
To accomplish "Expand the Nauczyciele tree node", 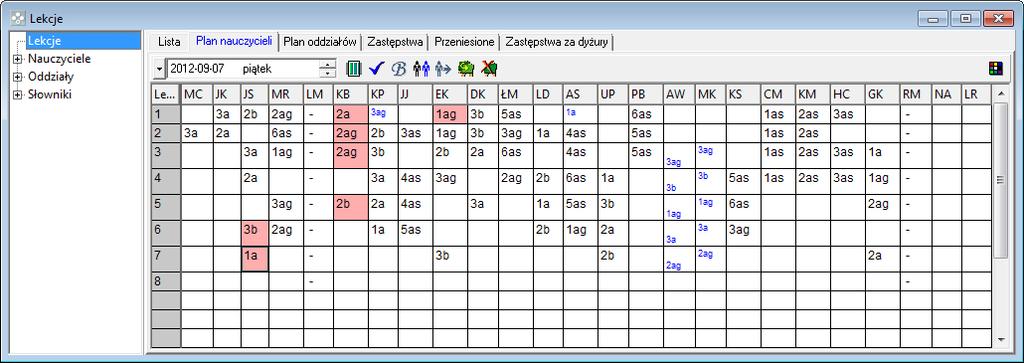I will (x=18, y=59).
